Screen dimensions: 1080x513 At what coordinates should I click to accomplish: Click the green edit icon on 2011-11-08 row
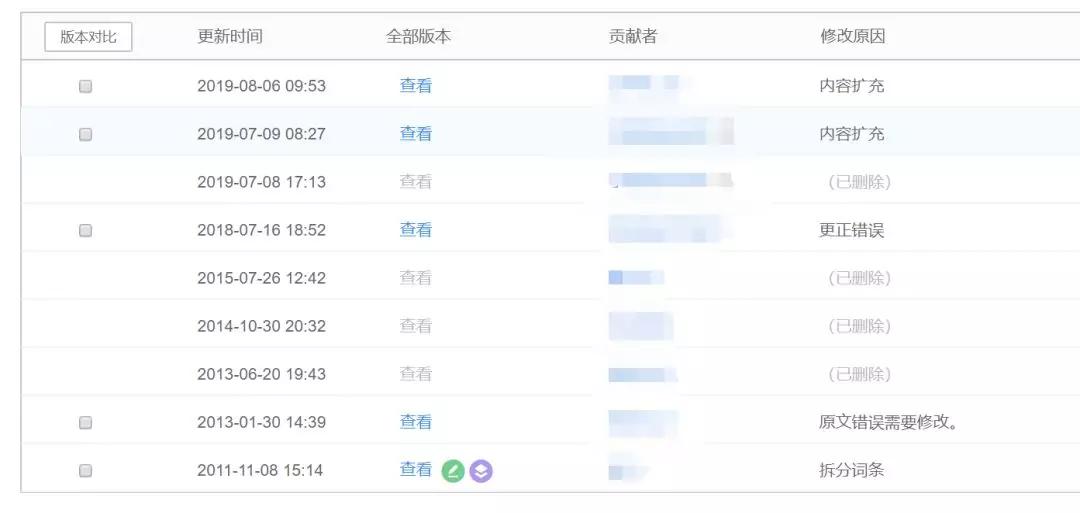[x=453, y=471]
